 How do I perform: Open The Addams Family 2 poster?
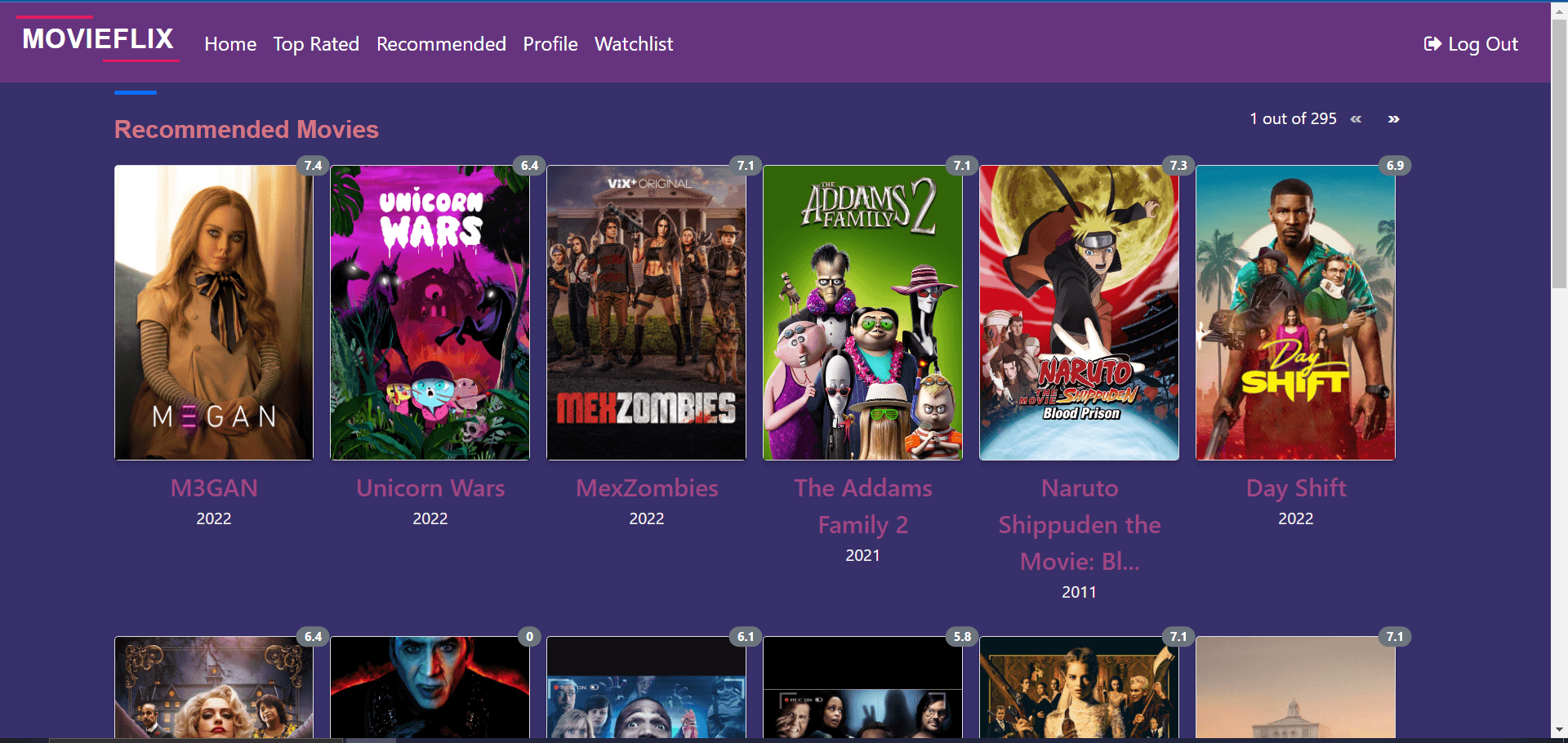click(x=863, y=313)
